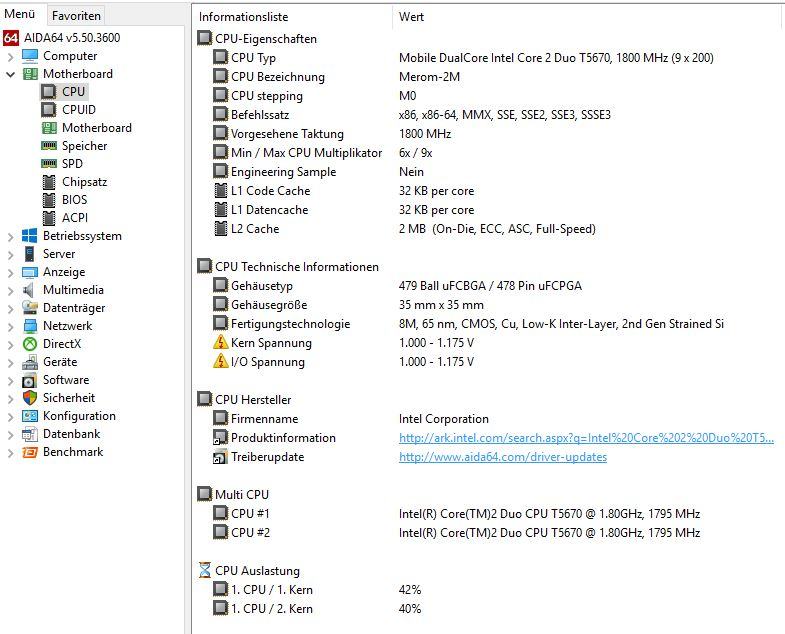Expand the Netzwerk tree node

point(11,327)
